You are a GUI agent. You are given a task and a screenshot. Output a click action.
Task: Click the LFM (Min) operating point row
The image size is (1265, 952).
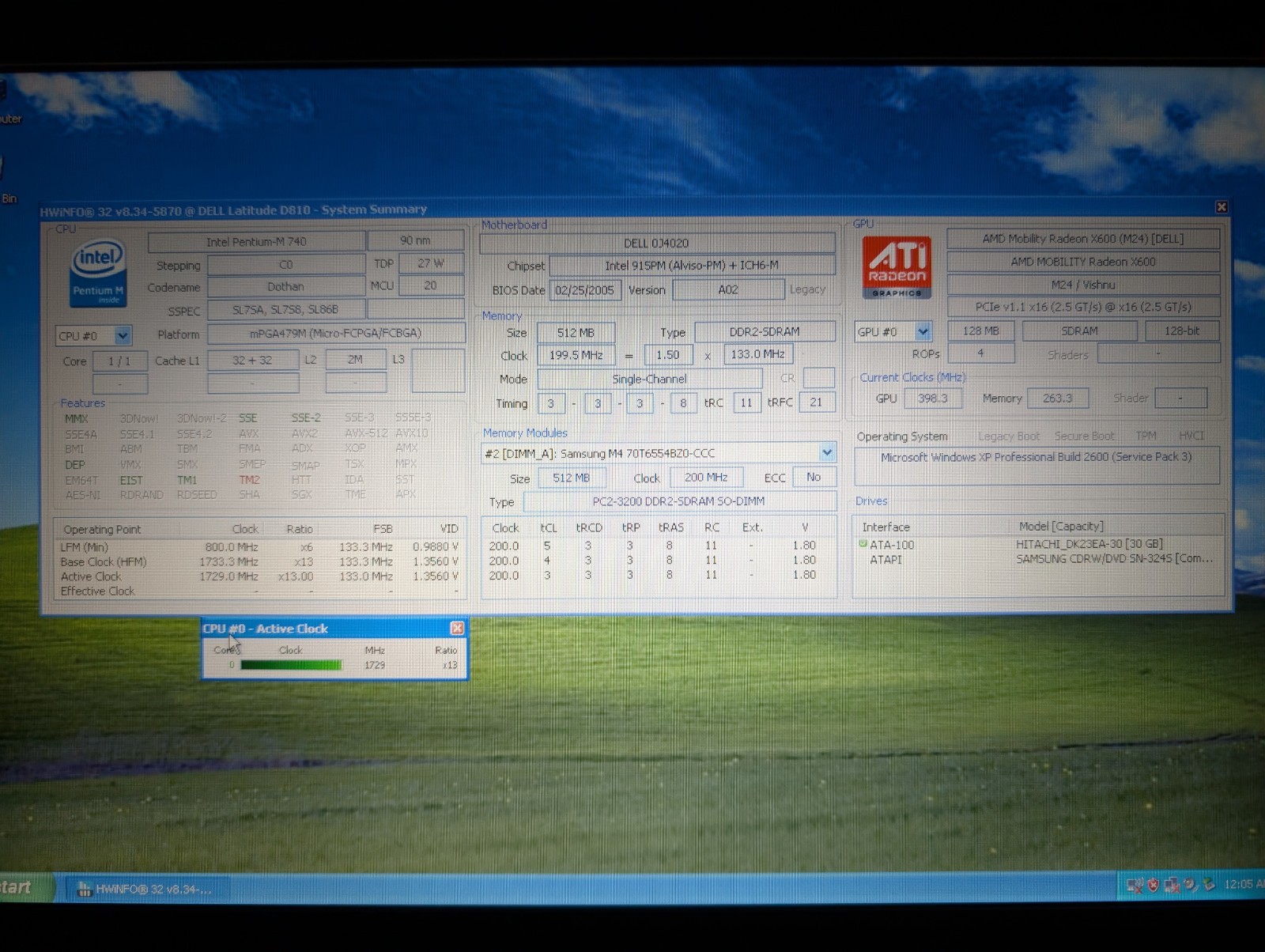click(259, 546)
